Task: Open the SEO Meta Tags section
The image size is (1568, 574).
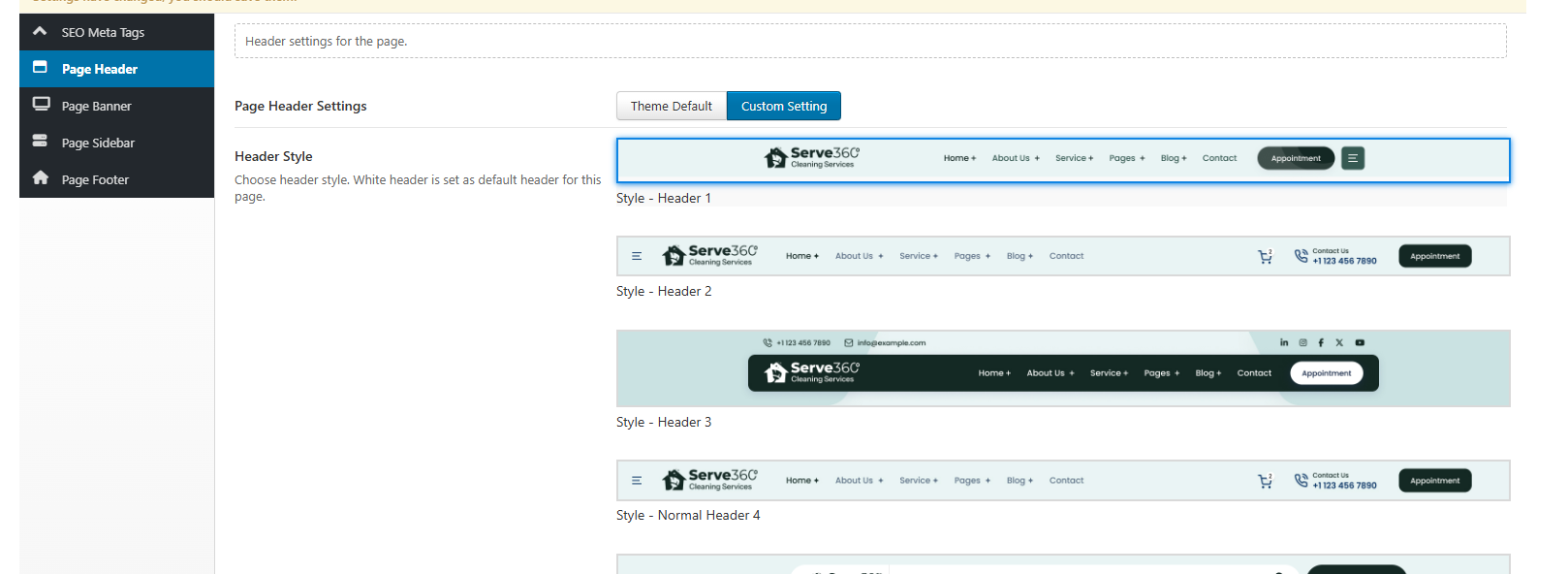Action: (x=103, y=32)
